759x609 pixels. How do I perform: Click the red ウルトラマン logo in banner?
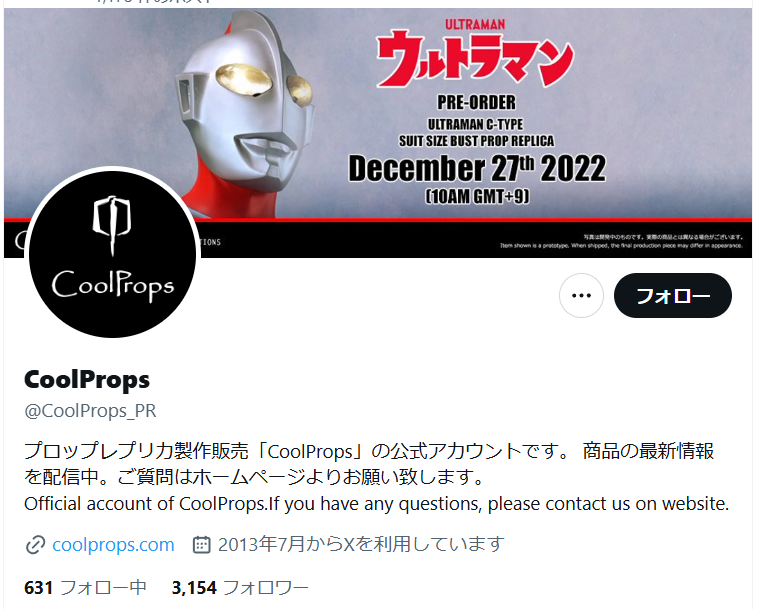[x=475, y=59]
